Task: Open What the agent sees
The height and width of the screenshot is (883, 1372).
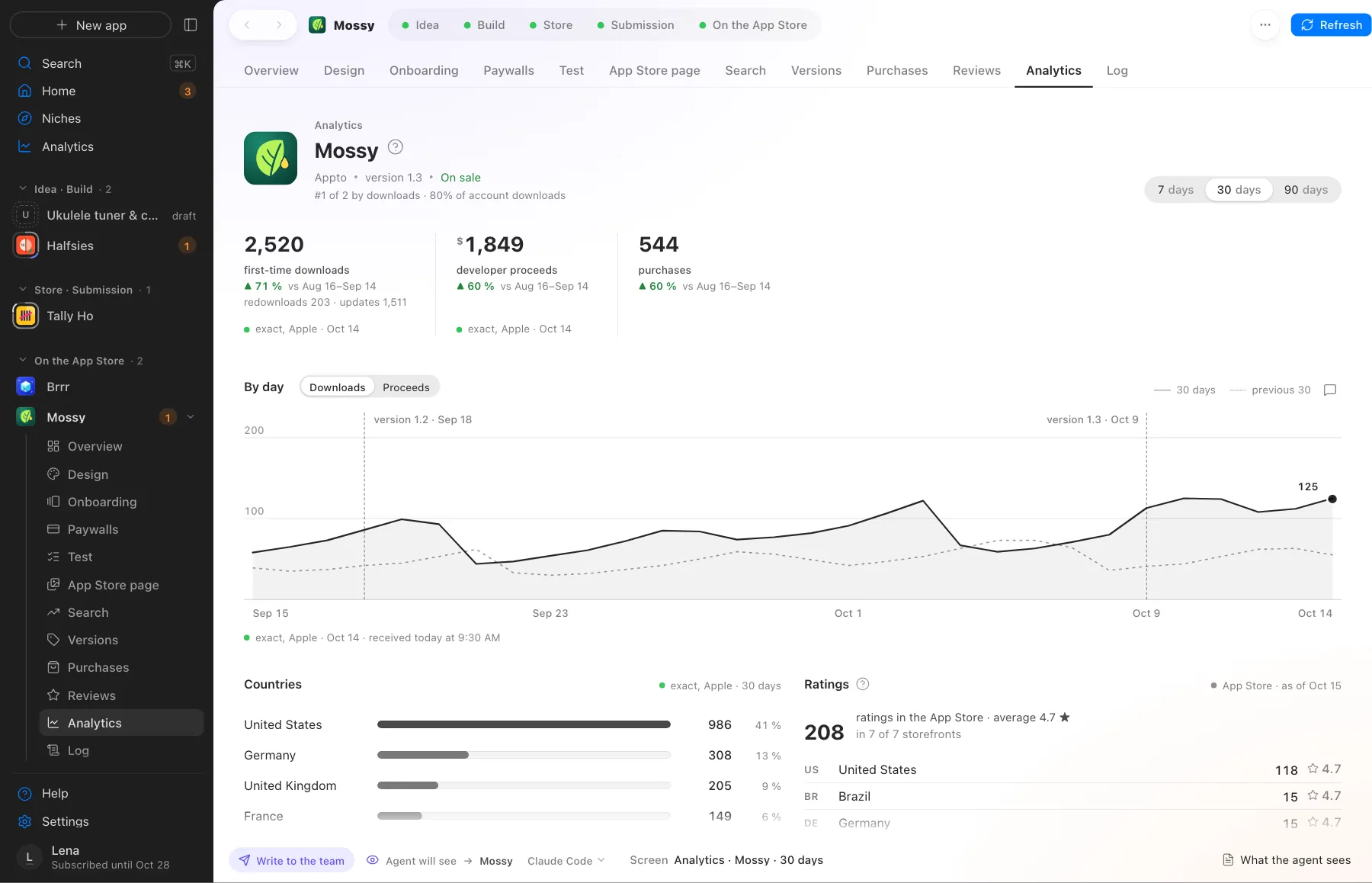Action: (1287, 860)
